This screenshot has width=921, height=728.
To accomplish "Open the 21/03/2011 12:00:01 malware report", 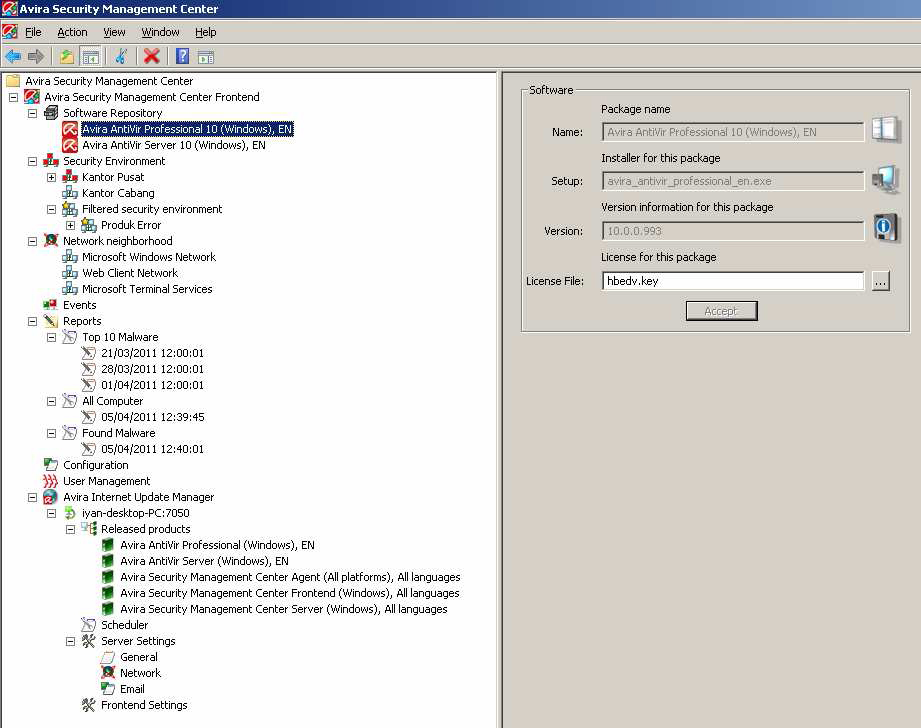I will coord(152,353).
